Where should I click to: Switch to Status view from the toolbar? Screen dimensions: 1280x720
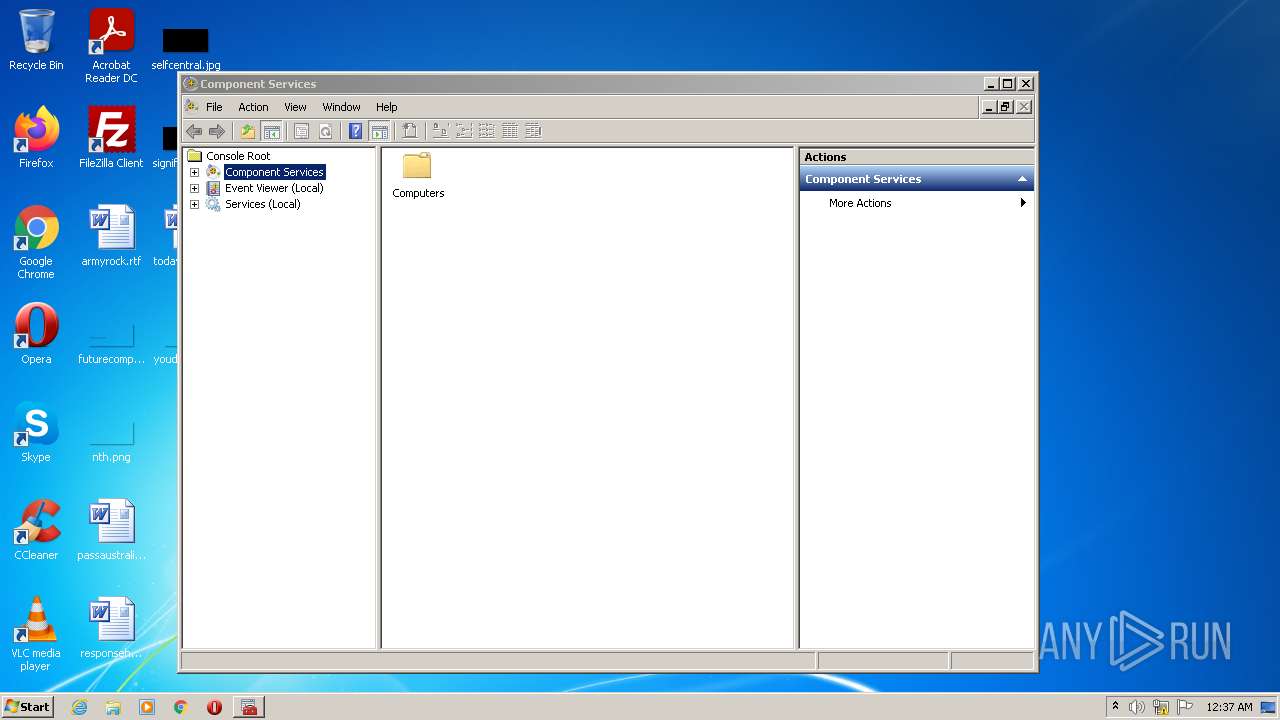[533, 131]
